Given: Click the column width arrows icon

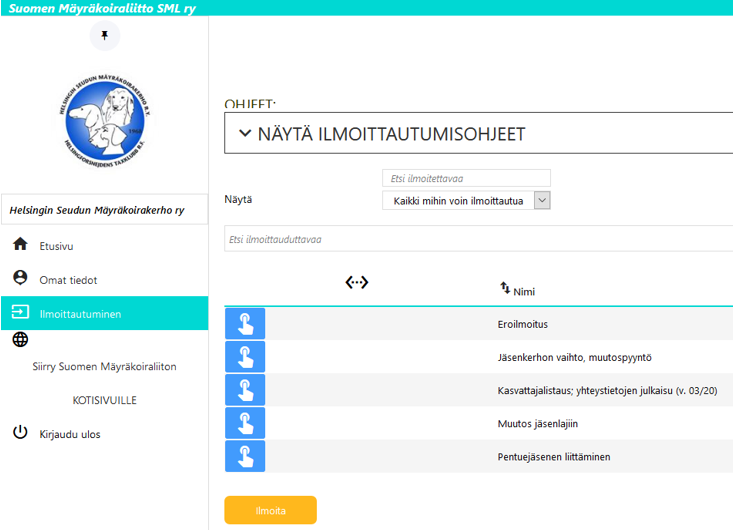Looking at the screenshot, I should (357, 282).
